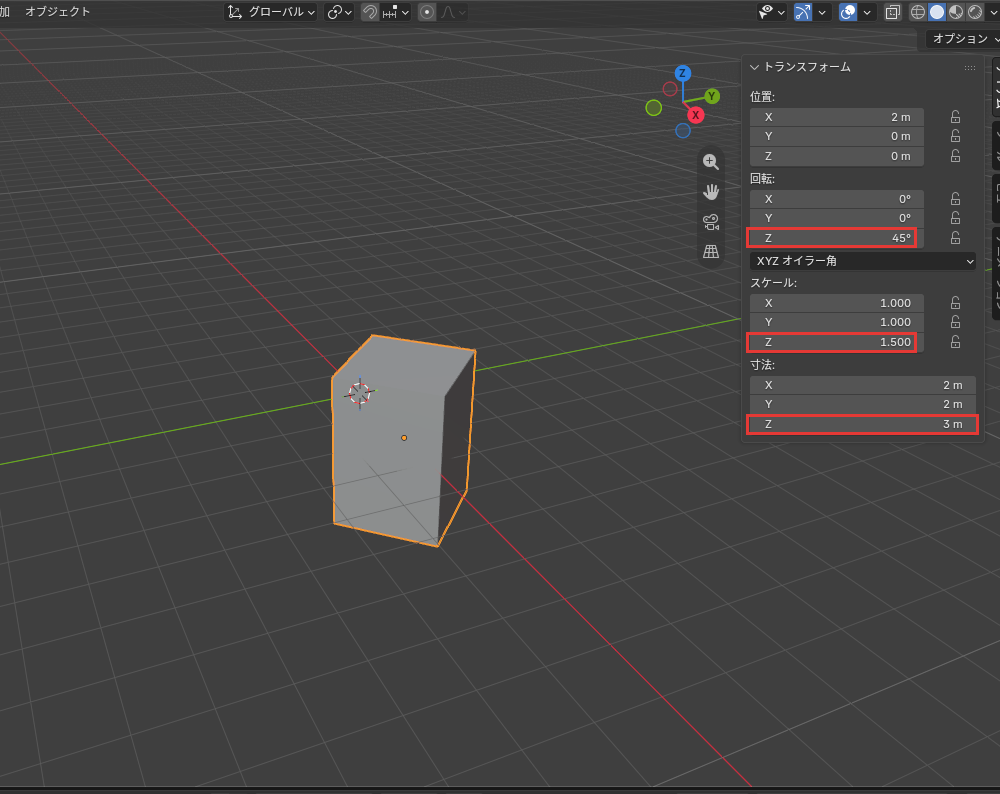Toggle the camera view icon
The width and height of the screenshot is (1000, 794).
coord(710,222)
